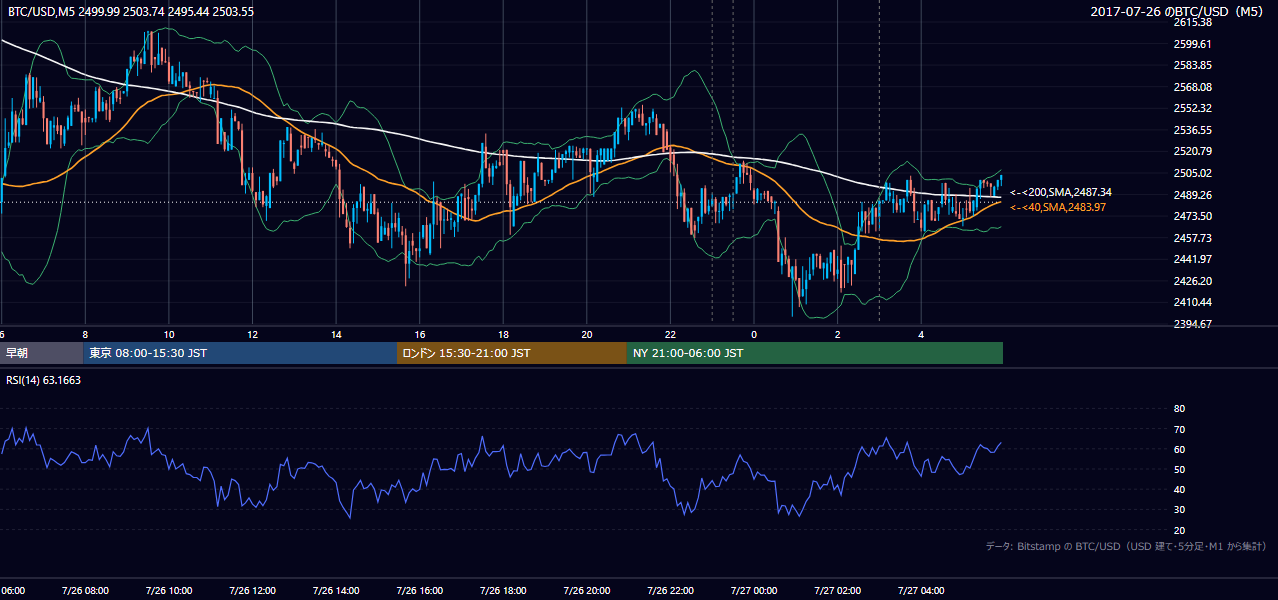The height and width of the screenshot is (600, 1278).
Task: Click the 2536.55 price axis label
Action: coord(1192,130)
